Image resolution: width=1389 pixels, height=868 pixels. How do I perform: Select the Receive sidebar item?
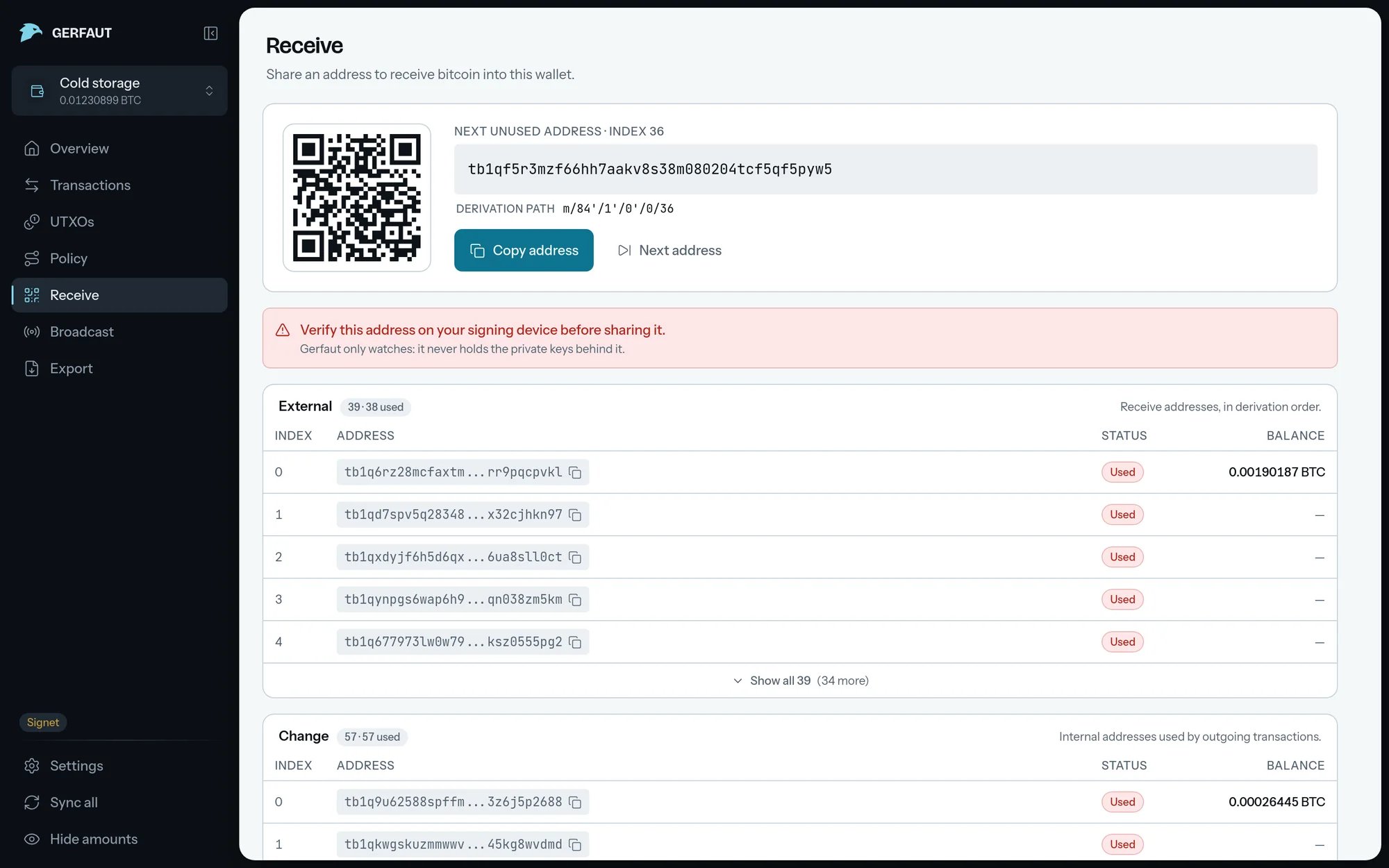click(x=119, y=295)
